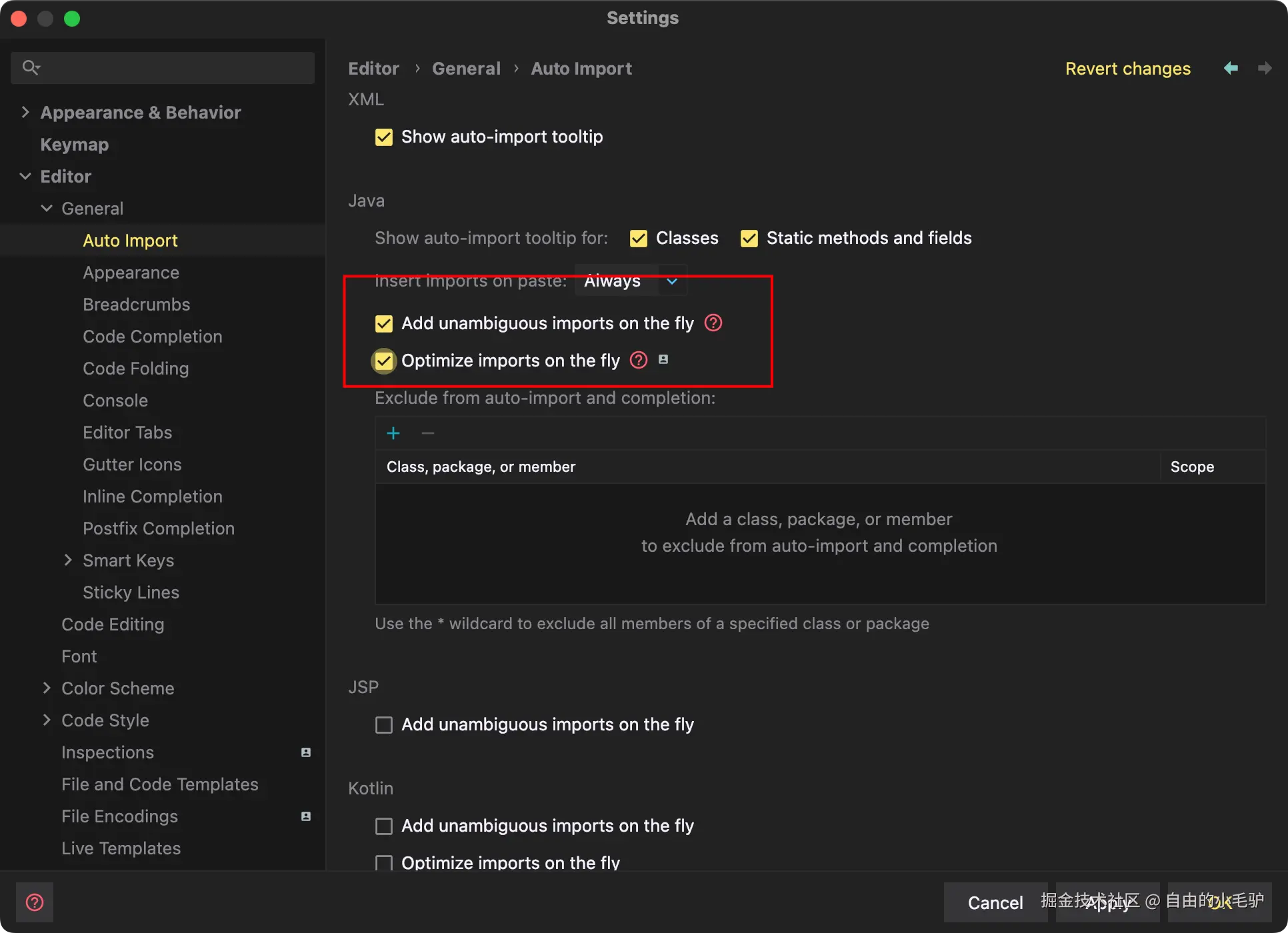The image size is (1288, 933).
Task: Click help icon beside Optimize imports
Action: [639, 361]
